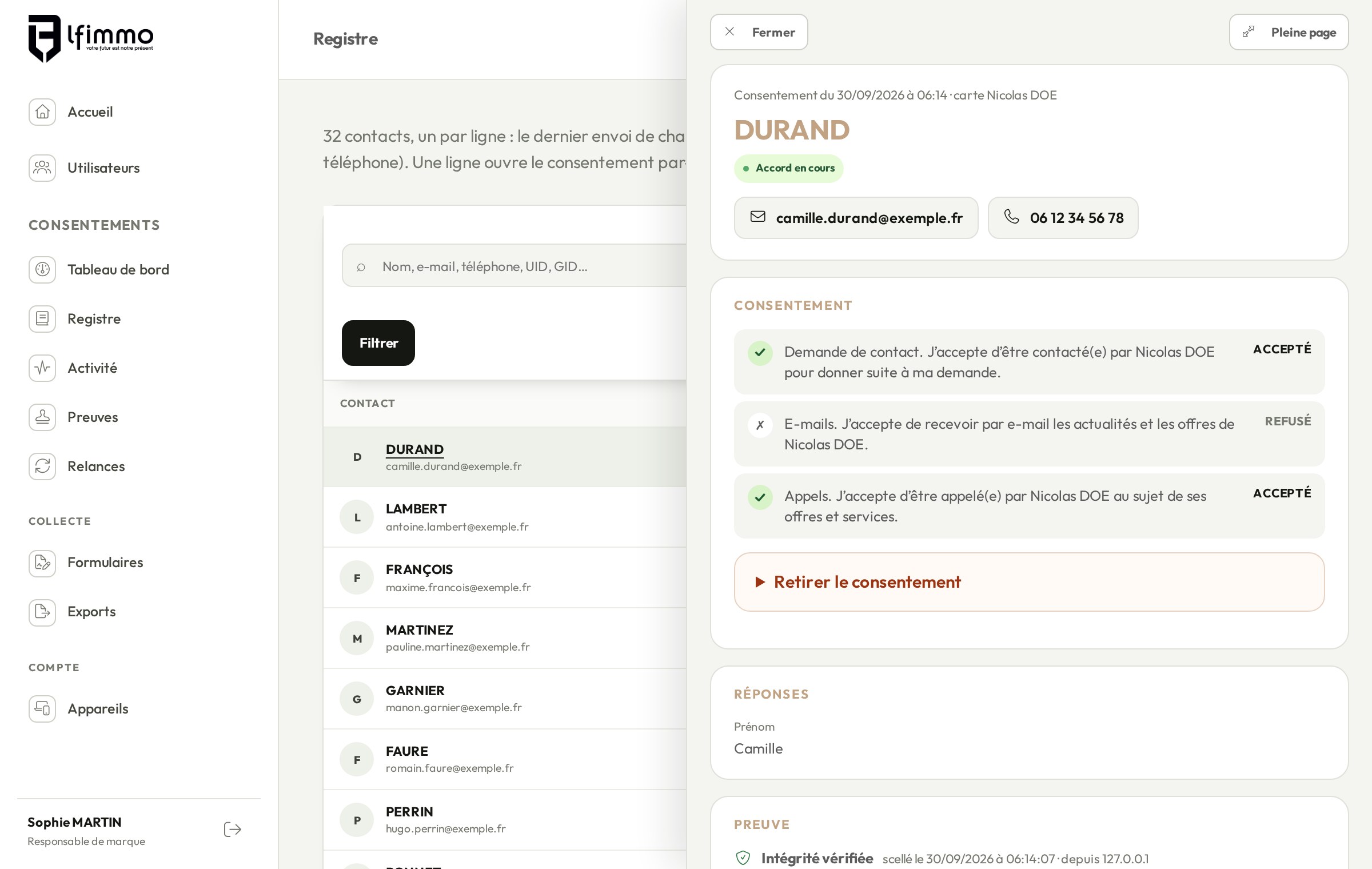Click the black Filtrer button
1372x869 pixels.
click(378, 343)
